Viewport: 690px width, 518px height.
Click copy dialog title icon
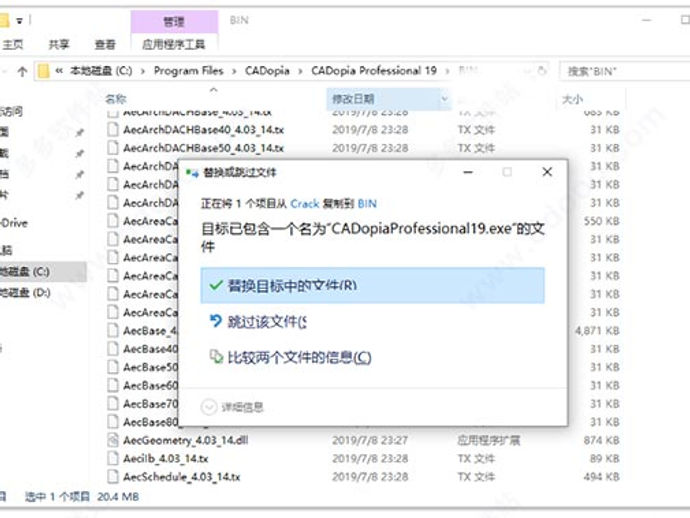point(192,173)
